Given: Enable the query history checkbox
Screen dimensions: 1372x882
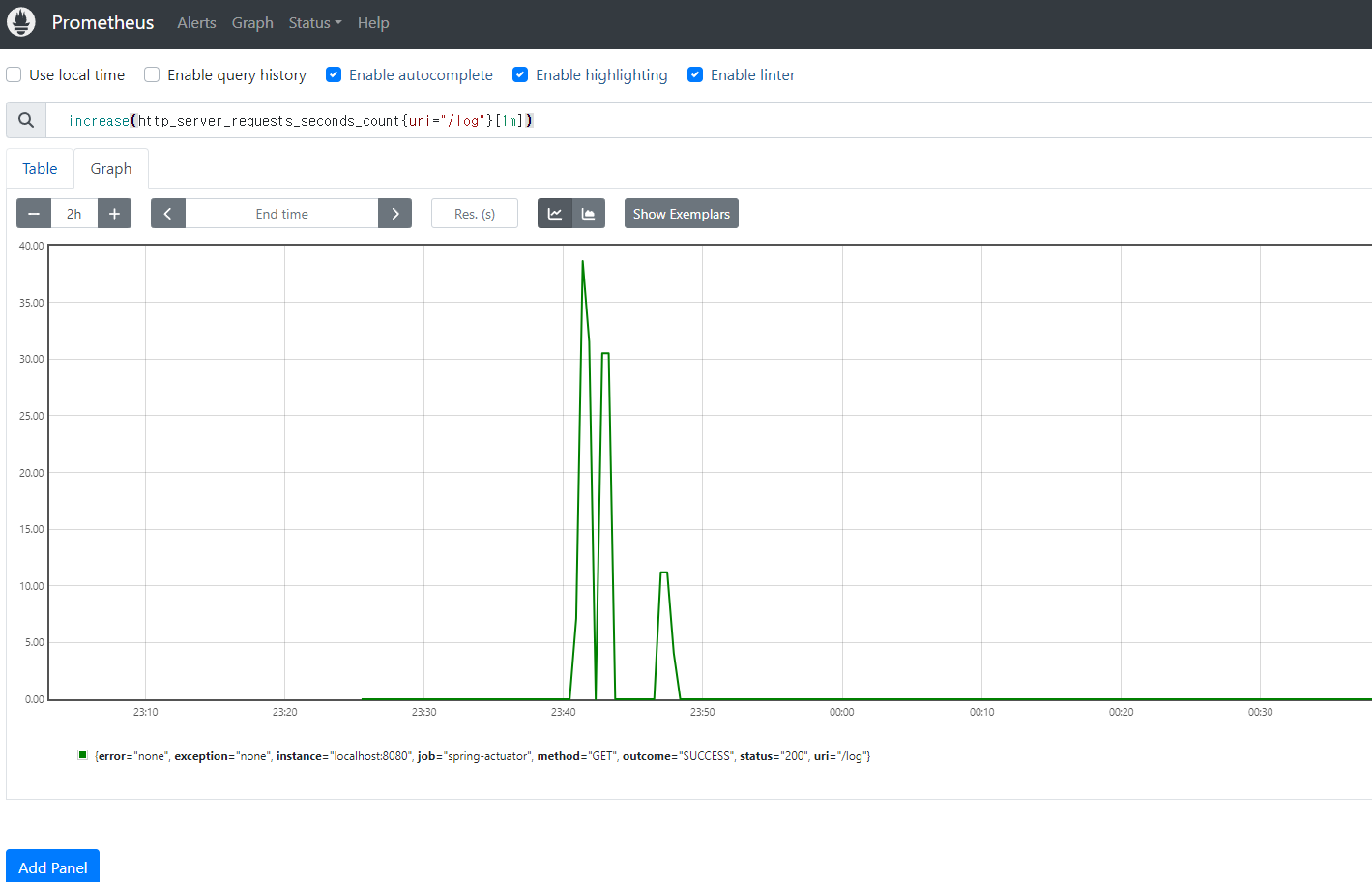Looking at the screenshot, I should 152,74.
